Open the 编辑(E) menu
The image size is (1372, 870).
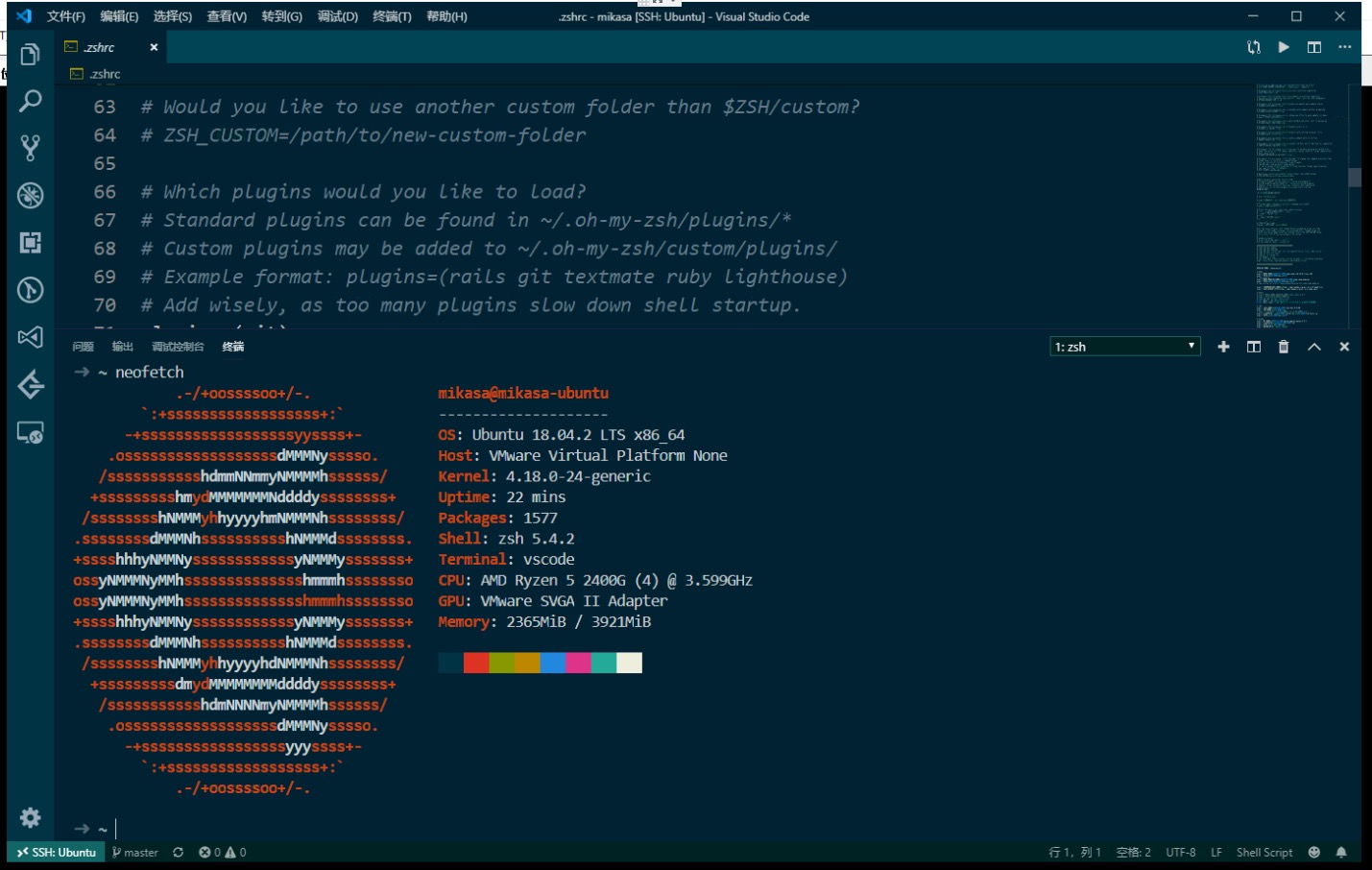click(119, 16)
